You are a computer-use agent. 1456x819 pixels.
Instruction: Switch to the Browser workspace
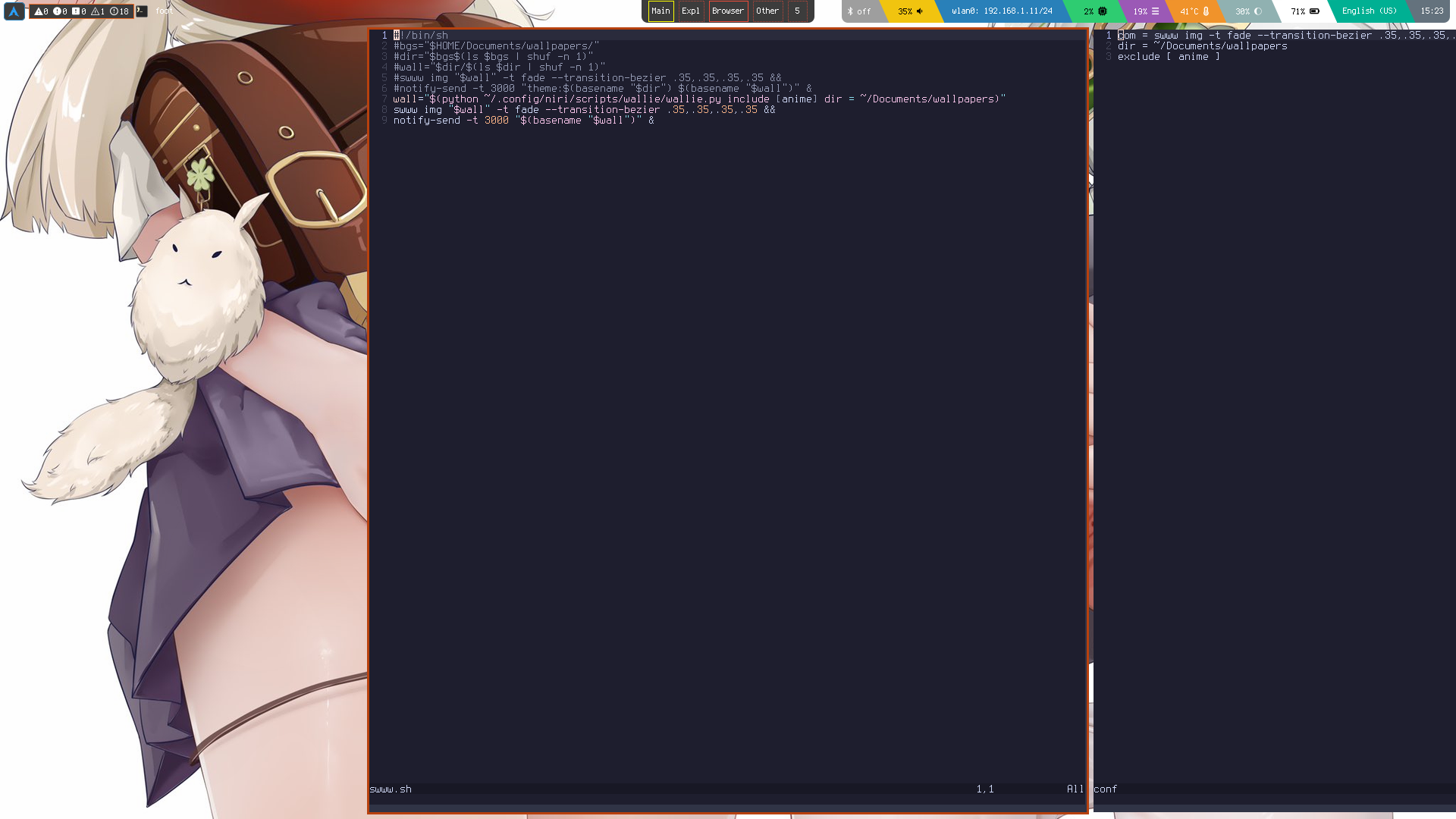[x=727, y=11]
